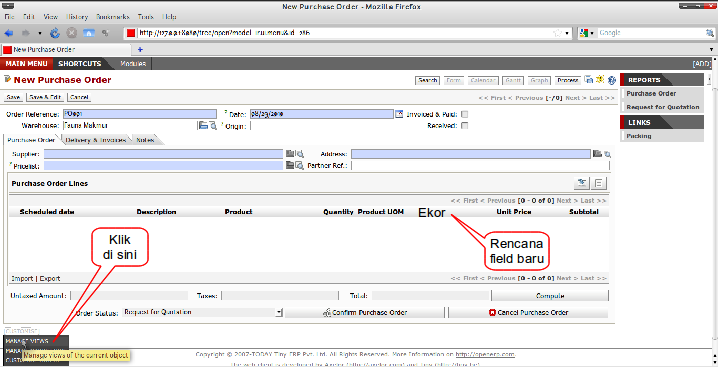Click the Save & Edit button

pyautogui.click(x=45, y=97)
